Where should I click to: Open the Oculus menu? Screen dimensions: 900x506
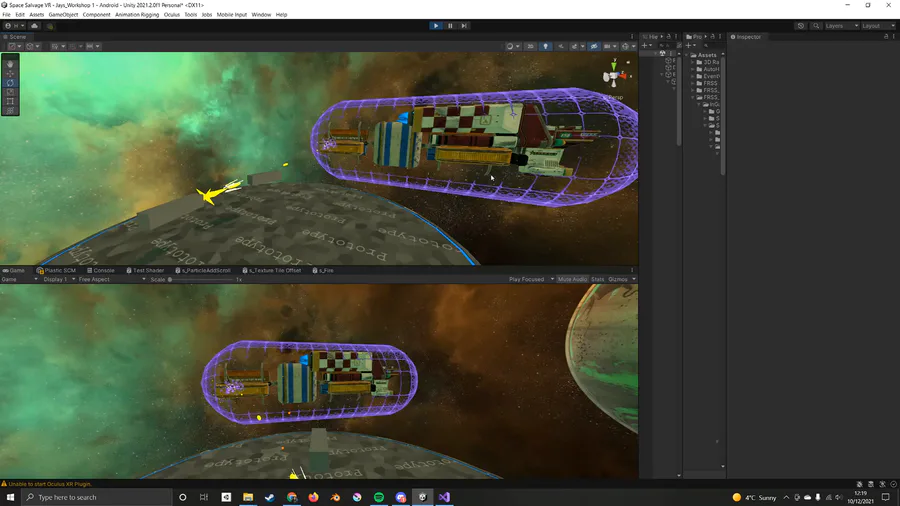[x=172, y=15]
